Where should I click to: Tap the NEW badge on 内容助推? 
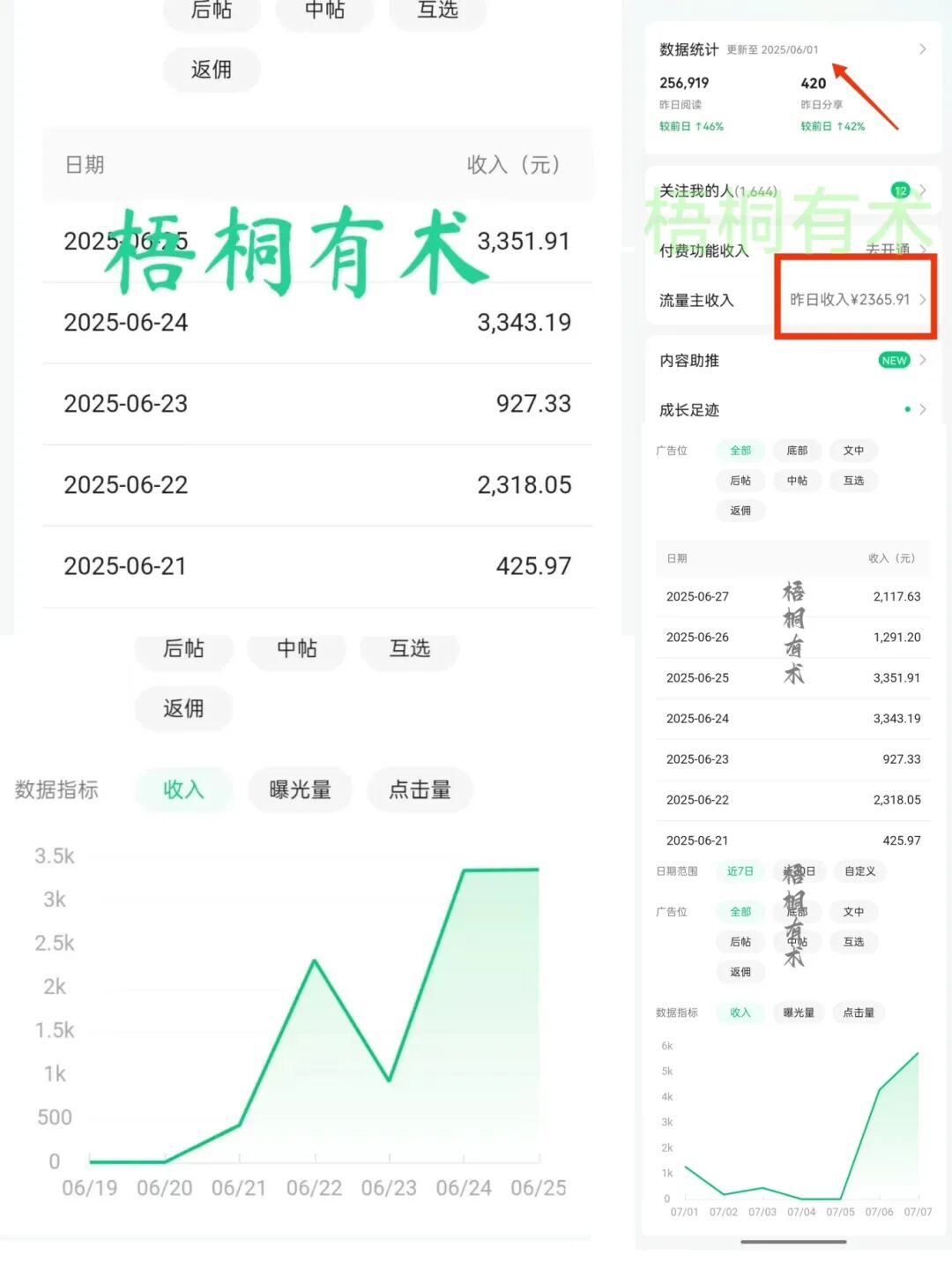894,360
